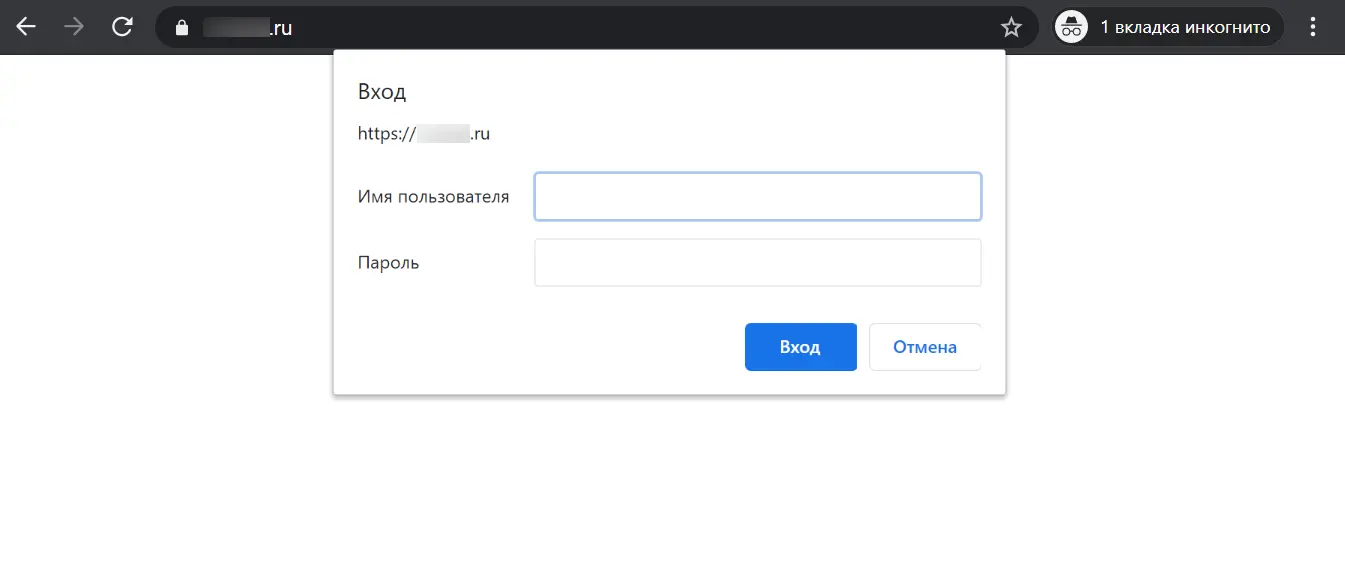Click the "Имя пользователя" input field

coord(757,197)
